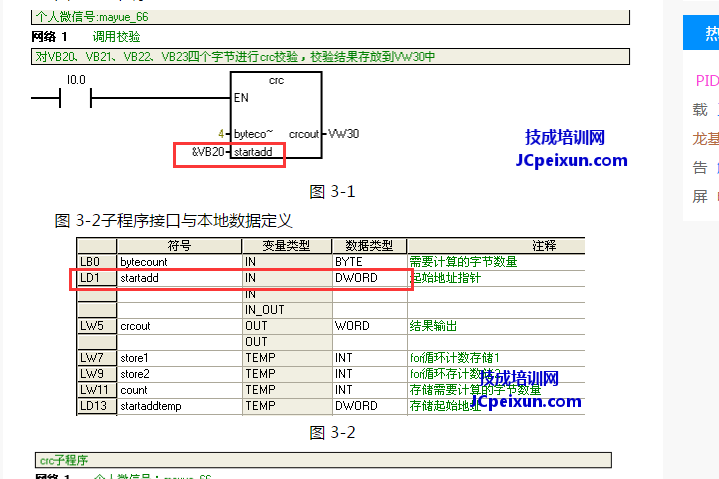Click the EN input of crc block

(x=241, y=98)
